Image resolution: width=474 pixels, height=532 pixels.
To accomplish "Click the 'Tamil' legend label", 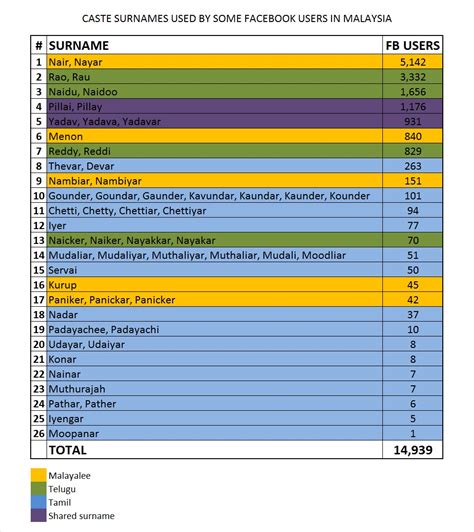I will [60, 502].
